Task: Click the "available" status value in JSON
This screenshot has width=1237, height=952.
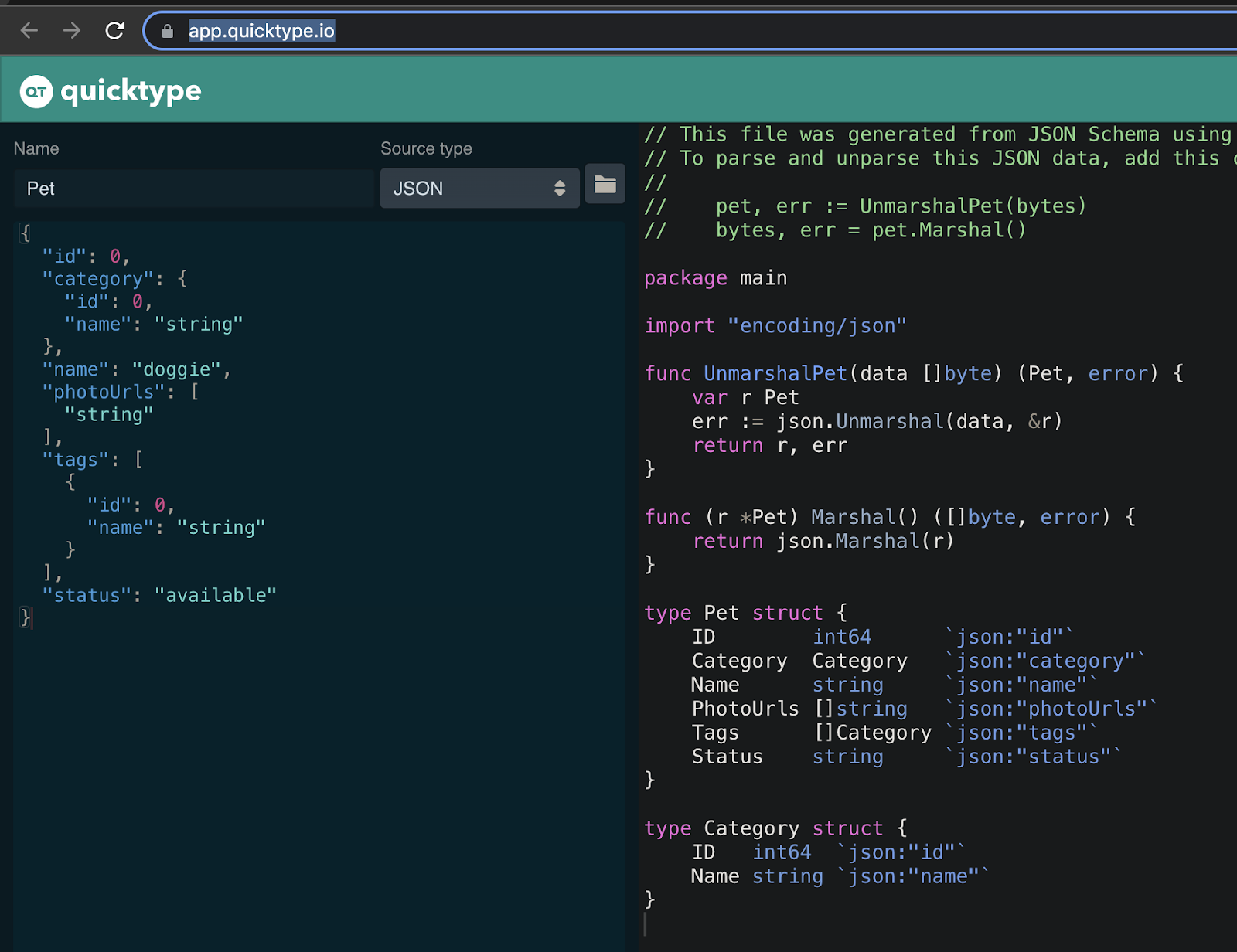Action: [x=215, y=595]
